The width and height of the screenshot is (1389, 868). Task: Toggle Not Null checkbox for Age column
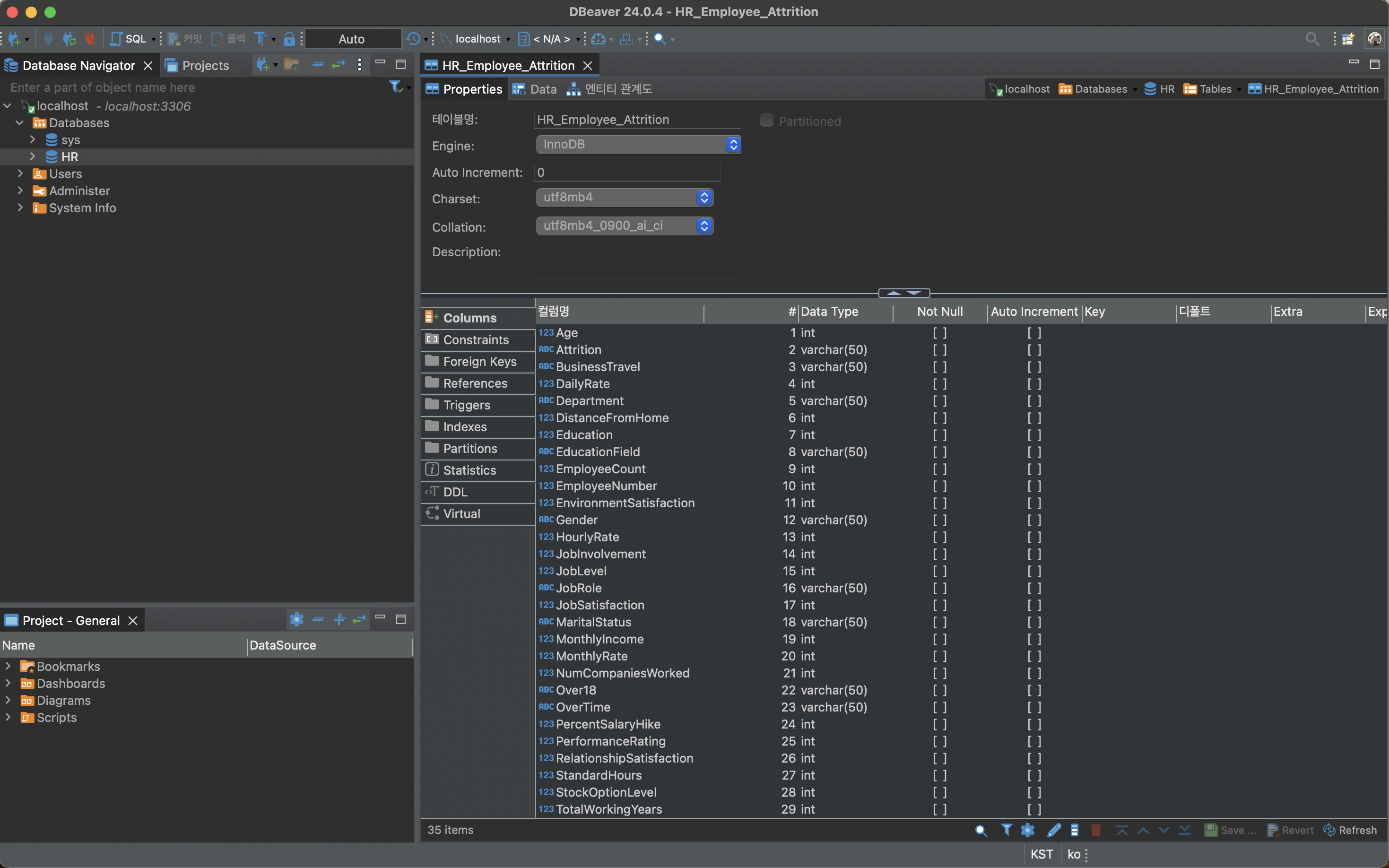coord(939,332)
